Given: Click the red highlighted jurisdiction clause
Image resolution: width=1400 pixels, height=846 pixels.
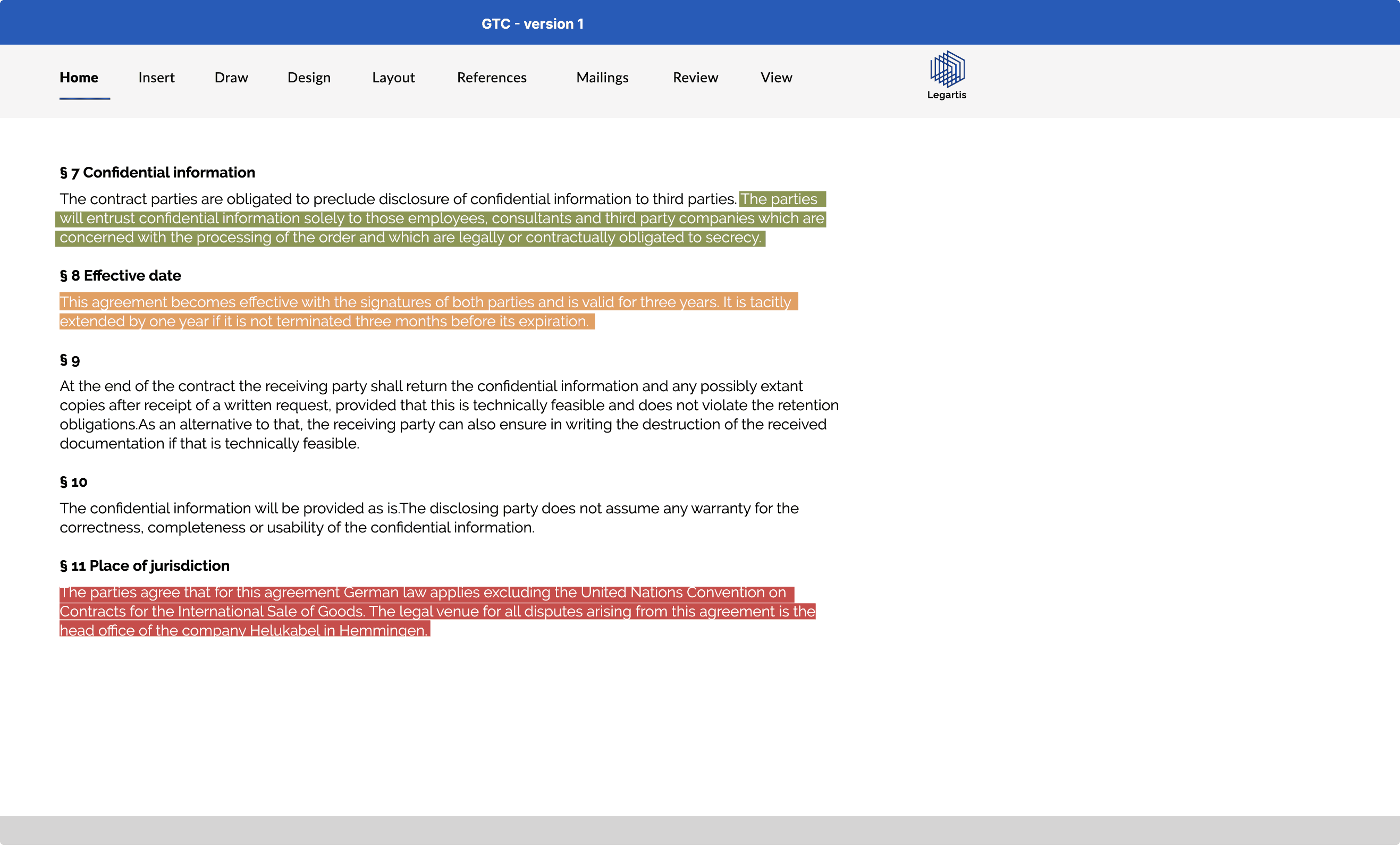Looking at the screenshot, I should coord(436,612).
